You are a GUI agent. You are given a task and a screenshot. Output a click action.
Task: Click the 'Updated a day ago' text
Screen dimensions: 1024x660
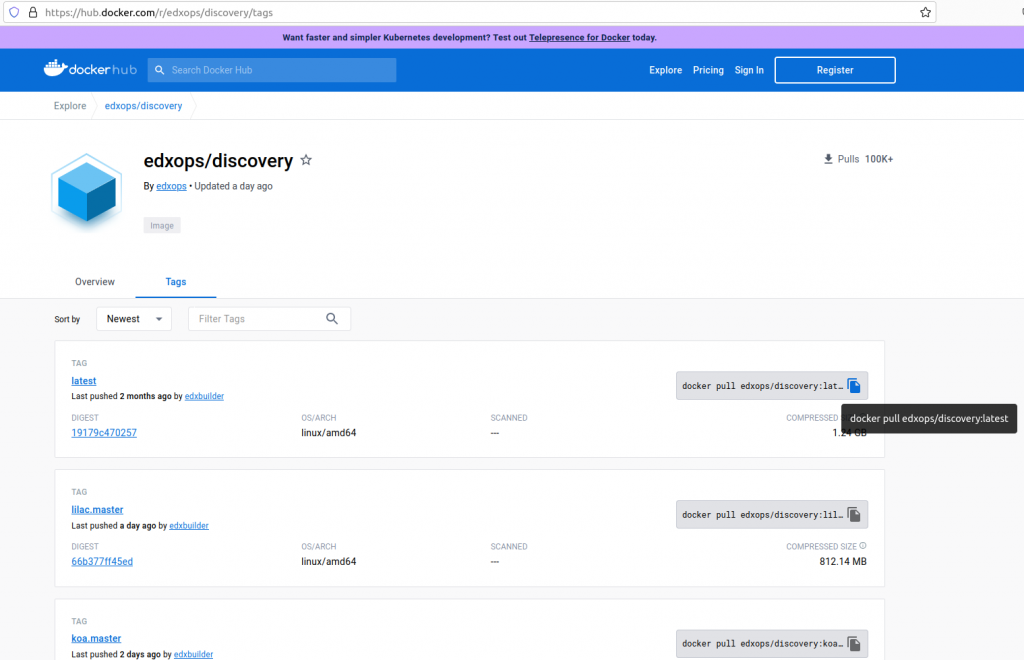click(233, 186)
